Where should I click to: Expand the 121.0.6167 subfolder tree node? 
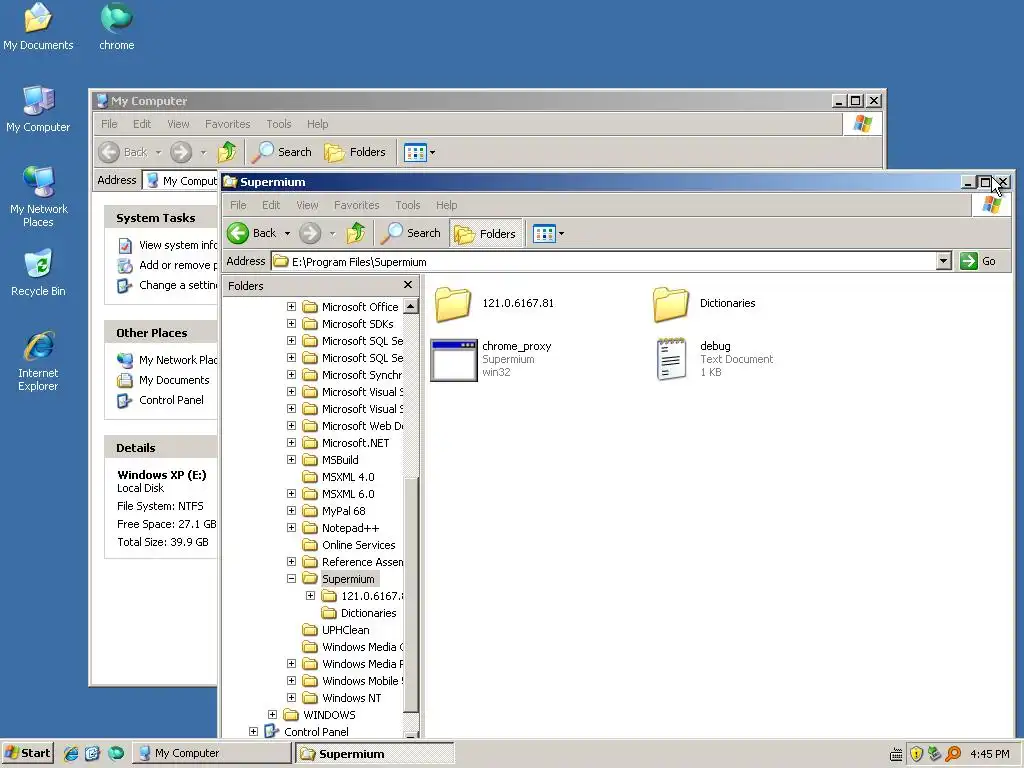click(x=310, y=595)
